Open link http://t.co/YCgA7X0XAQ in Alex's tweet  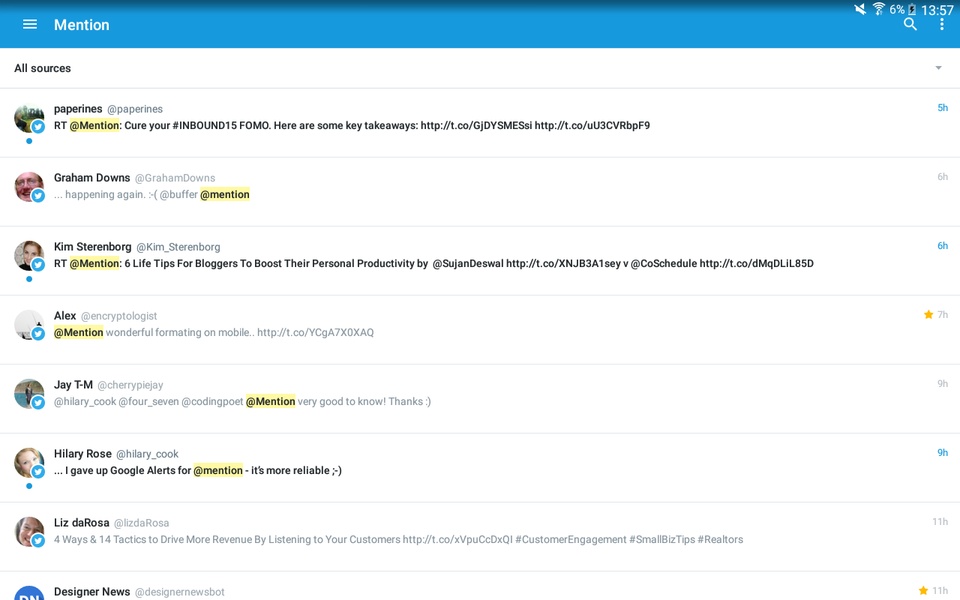tap(315, 332)
